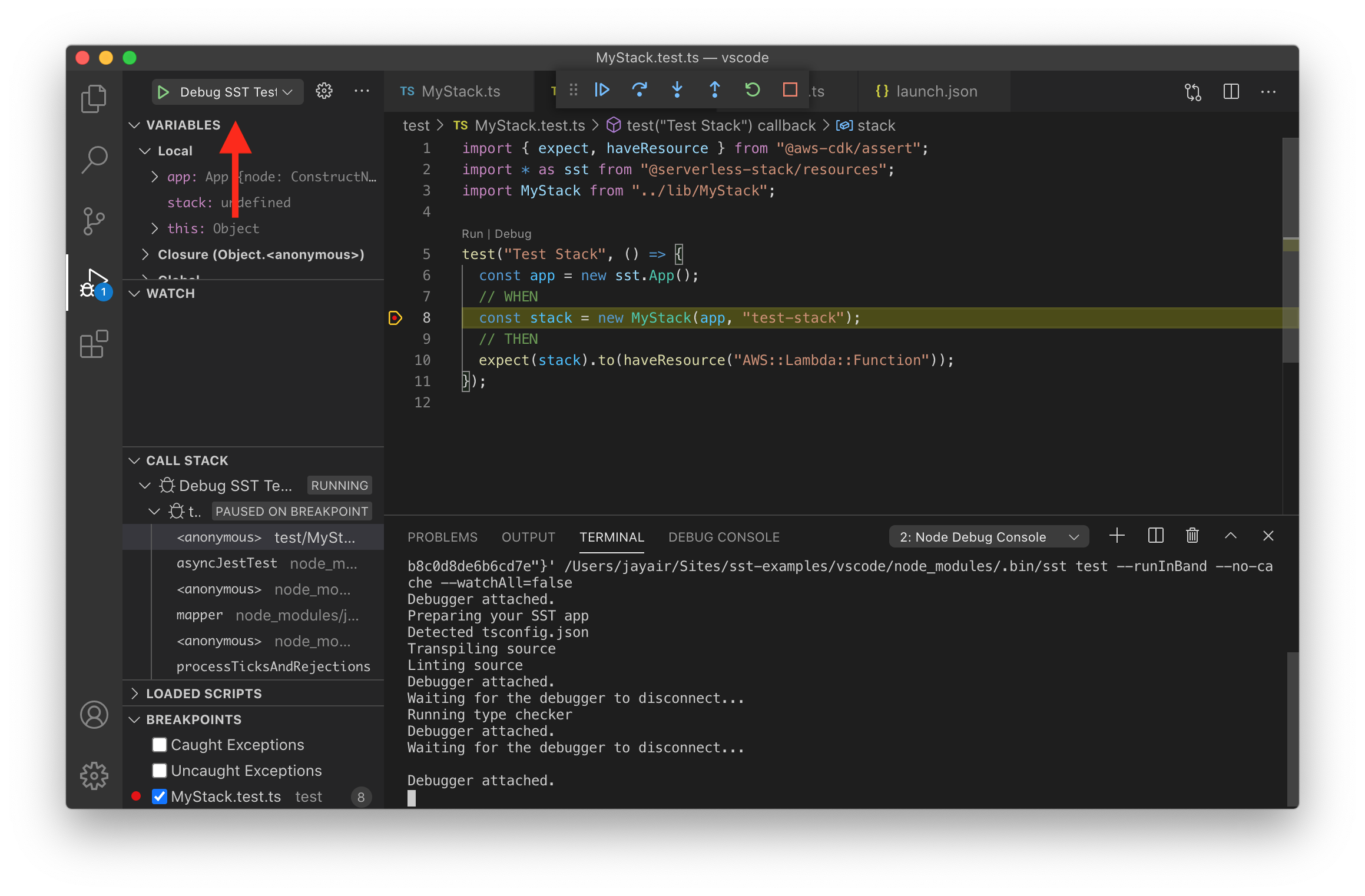Split the terminal panel
Image resolution: width=1365 pixels, height=896 pixels.
coord(1155,536)
